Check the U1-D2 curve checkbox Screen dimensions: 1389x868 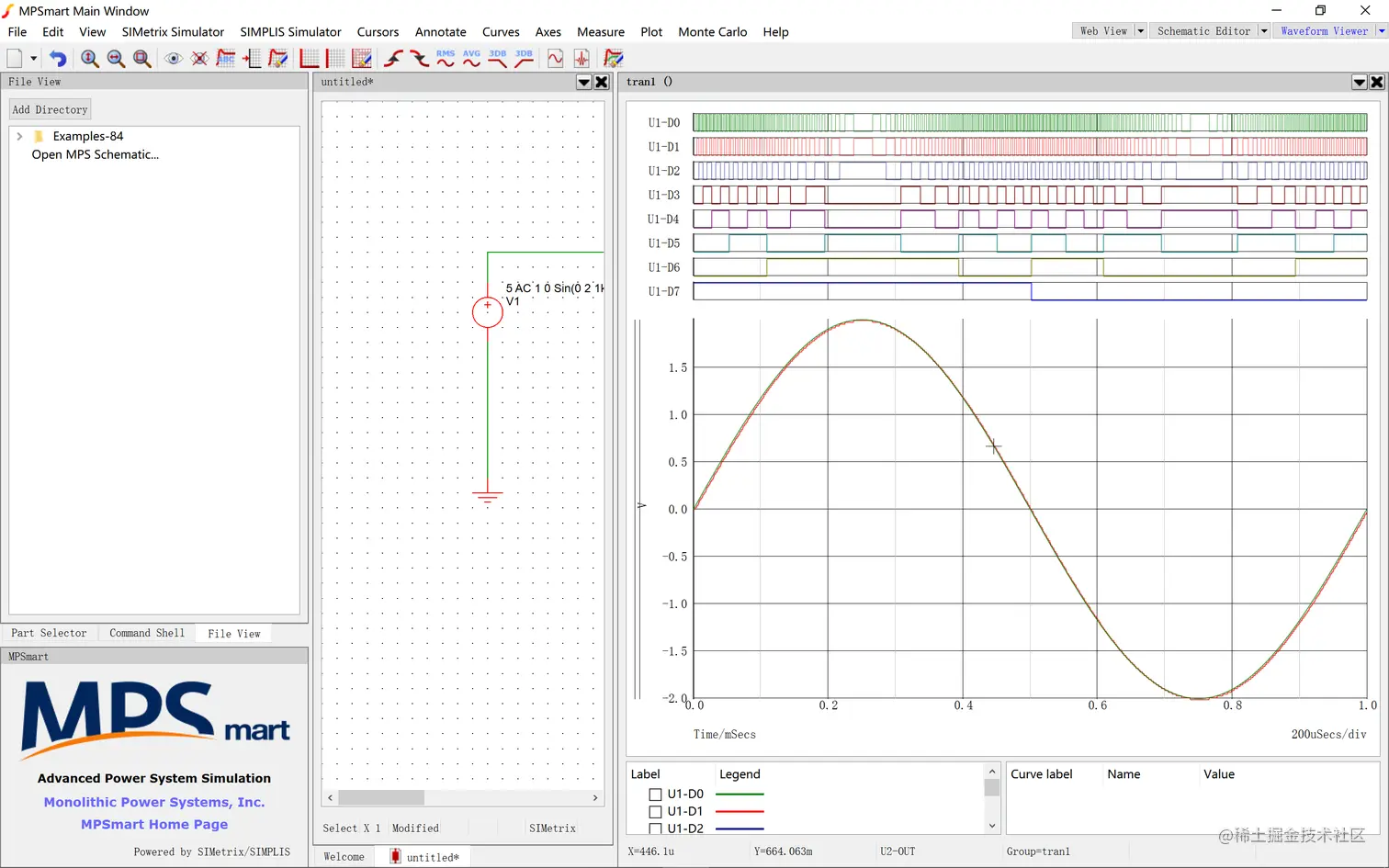click(655, 829)
